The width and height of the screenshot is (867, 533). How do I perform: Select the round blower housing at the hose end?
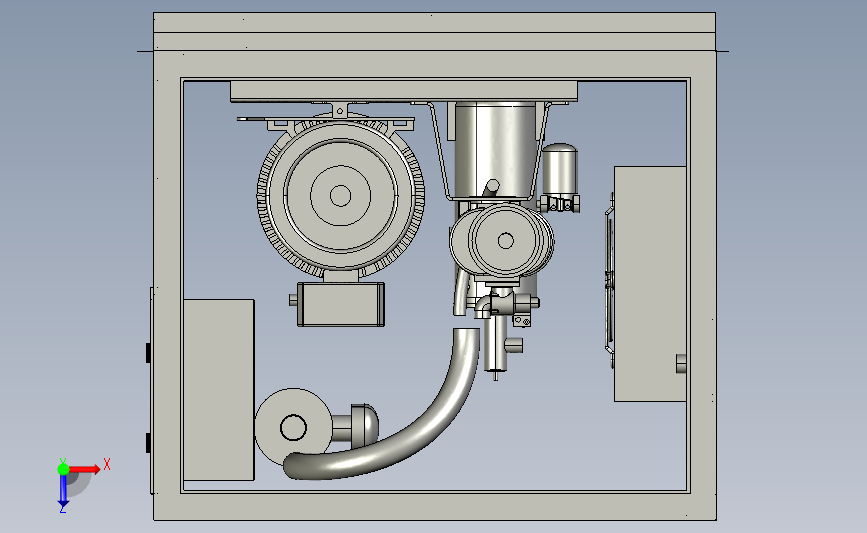pos(293,427)
